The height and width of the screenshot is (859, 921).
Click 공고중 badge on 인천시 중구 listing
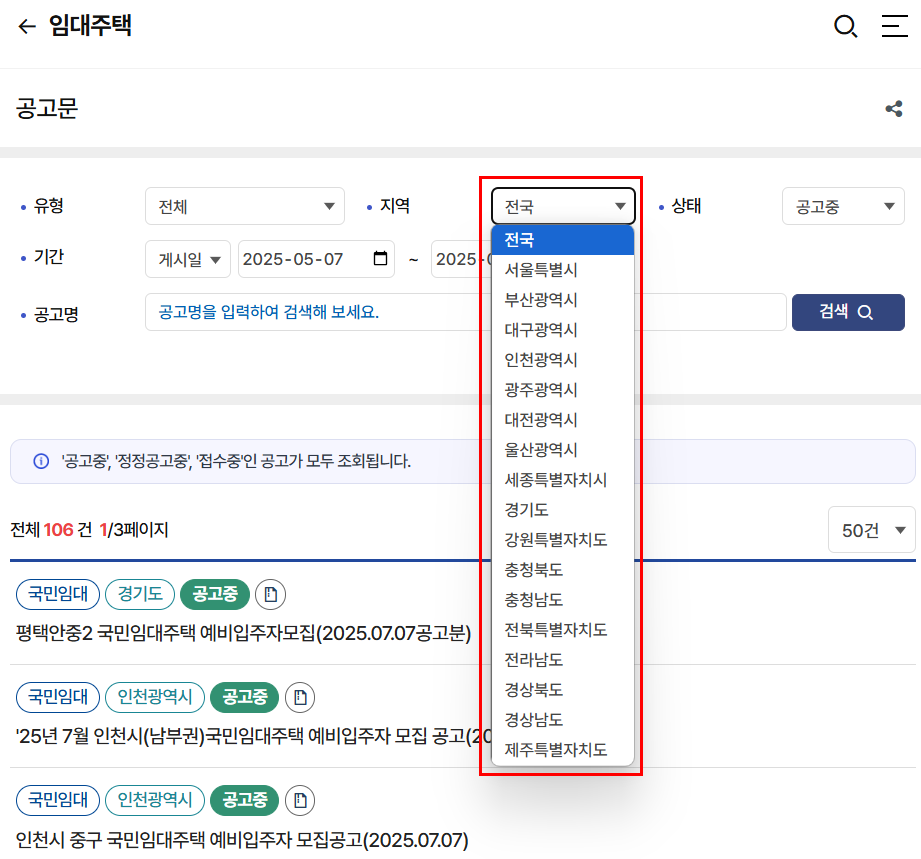point(244,800)
